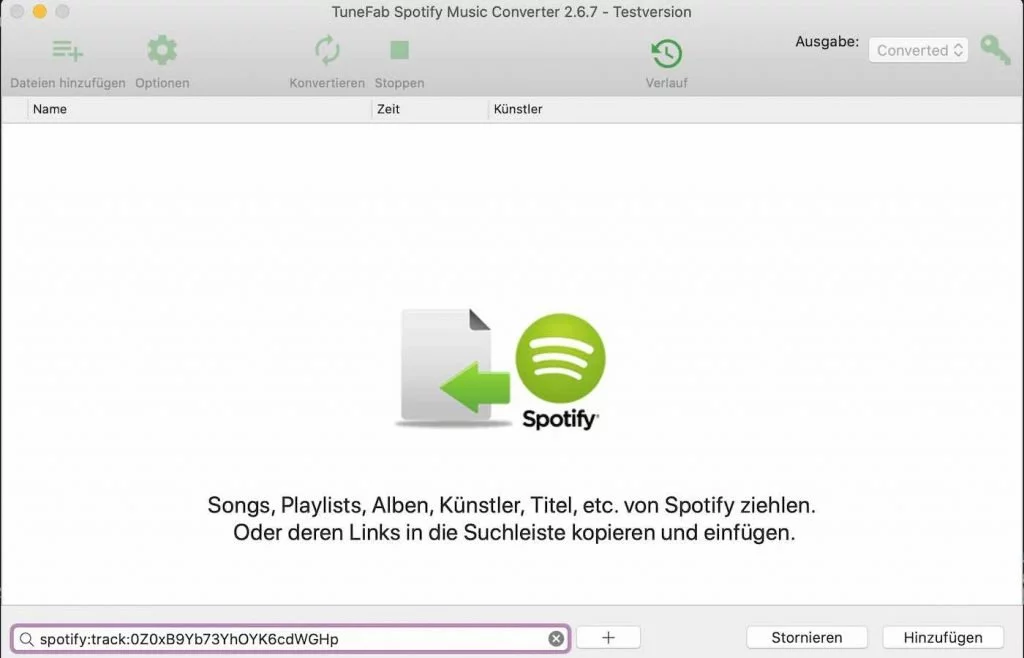Screen dimensions: 1024x658
Task: Click the Hinzufügen button
Action: coord(942,637)
